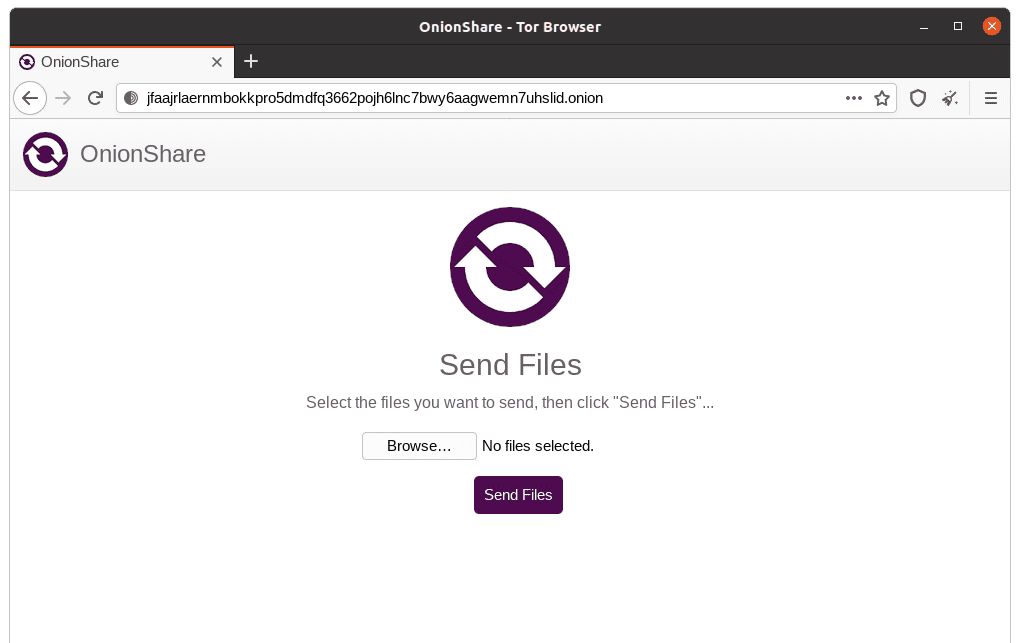Minimize the Tor Browser window
Image resolution: width=1020 pixels, height=643 pixels.
[925, 27]
